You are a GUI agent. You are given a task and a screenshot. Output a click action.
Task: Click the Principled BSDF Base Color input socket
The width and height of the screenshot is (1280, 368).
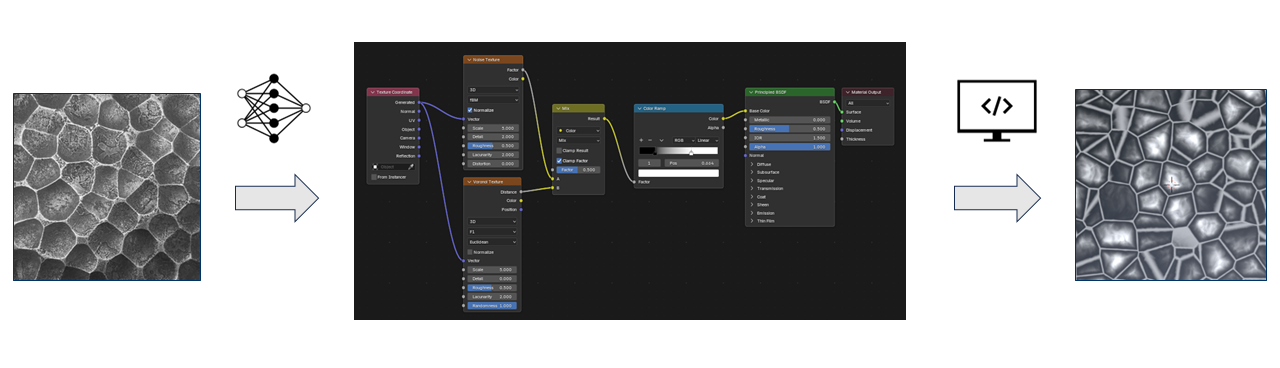[746, 111]
